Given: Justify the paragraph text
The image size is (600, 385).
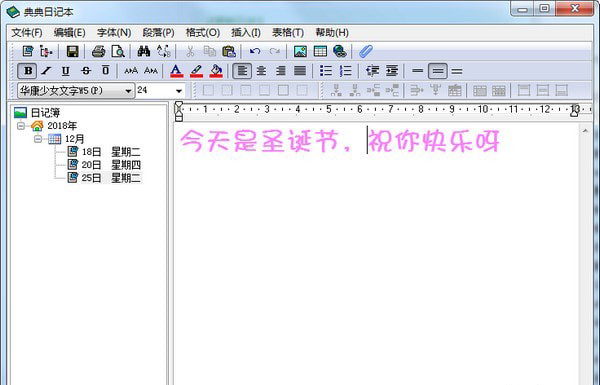Looking at the screenshot, I should pyautogui.click(x=300, y=71).
